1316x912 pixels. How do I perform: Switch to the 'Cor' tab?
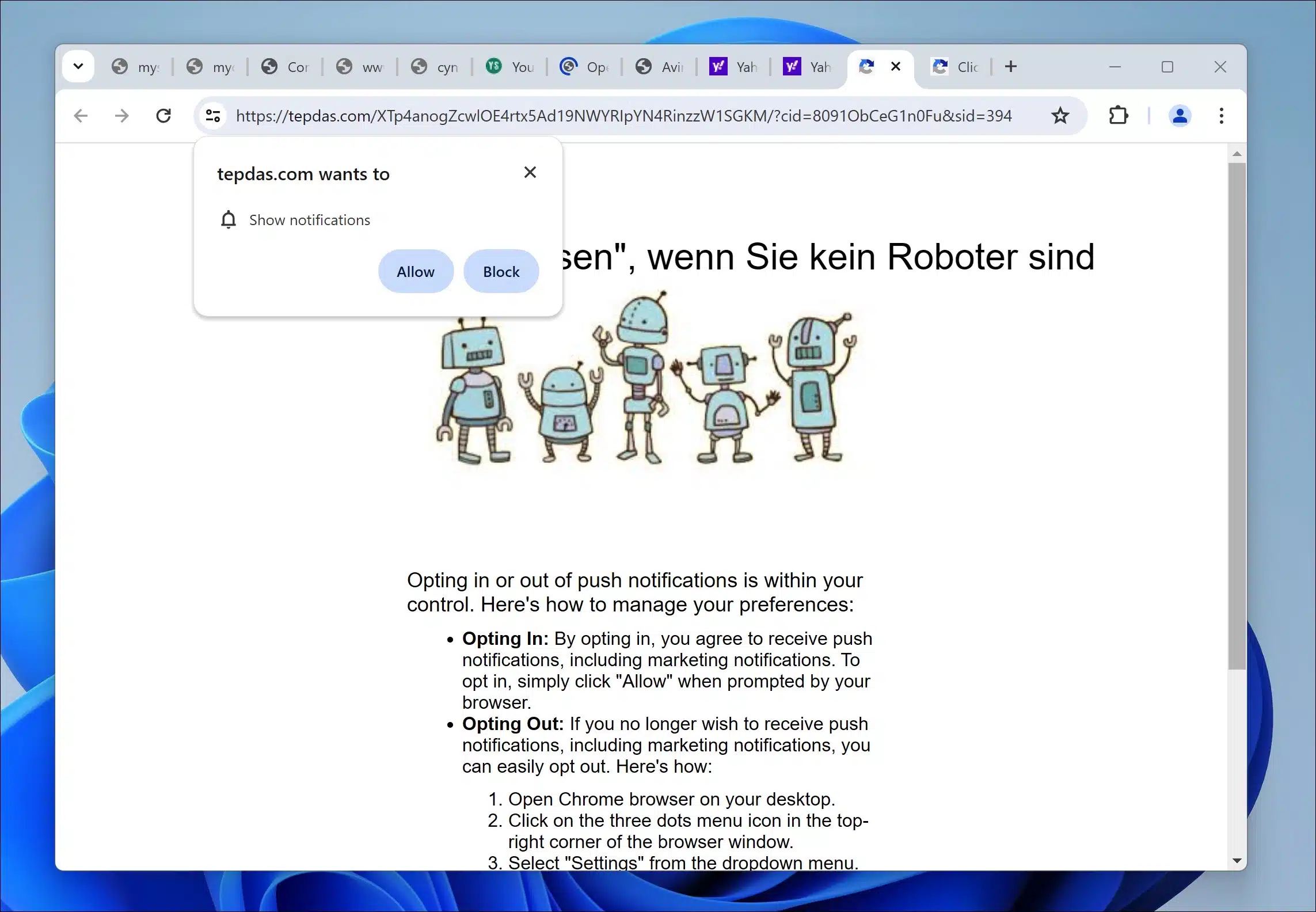285,67
